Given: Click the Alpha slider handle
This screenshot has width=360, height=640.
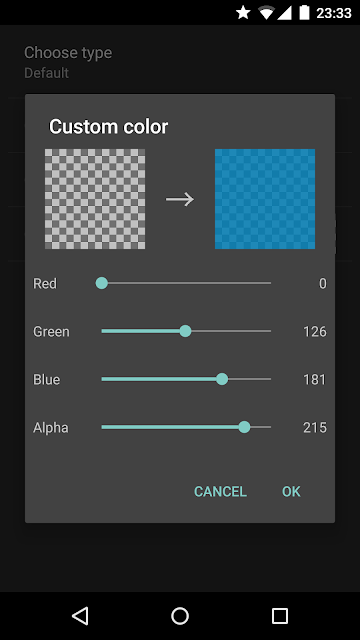Looking at the screenshot, I should [244, 427].
